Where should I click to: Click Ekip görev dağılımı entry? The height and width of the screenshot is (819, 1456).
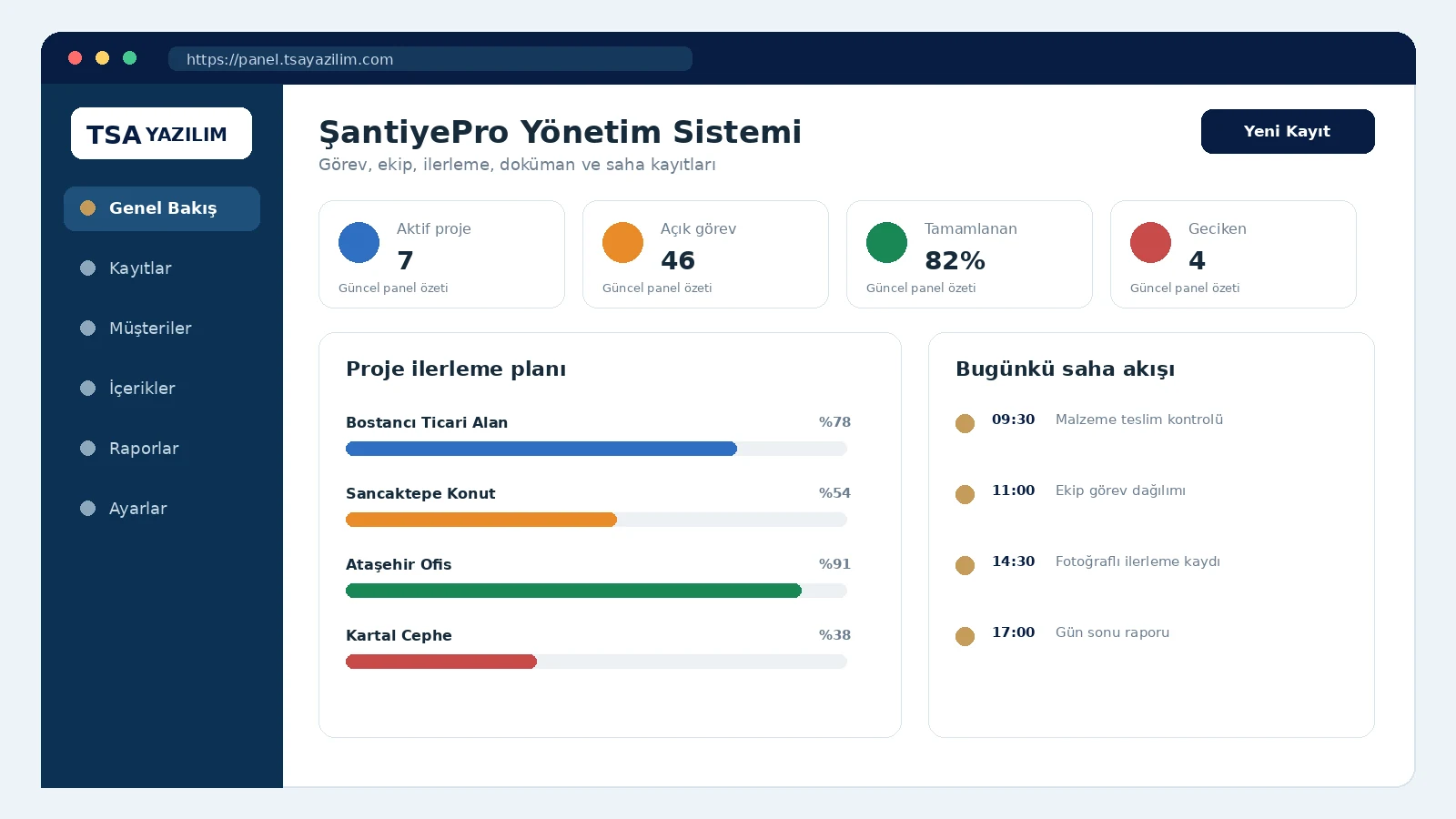pos(1120,490)
